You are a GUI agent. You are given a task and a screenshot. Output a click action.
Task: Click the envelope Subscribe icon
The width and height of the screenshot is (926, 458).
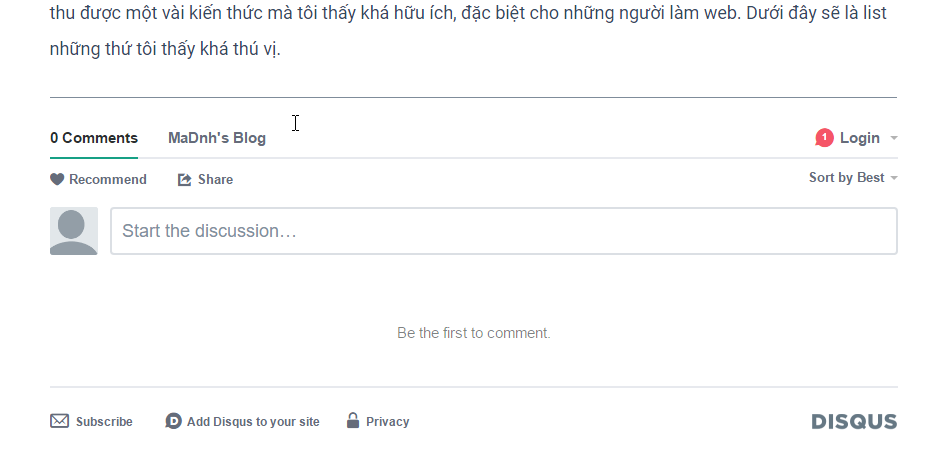click(60, 421)
